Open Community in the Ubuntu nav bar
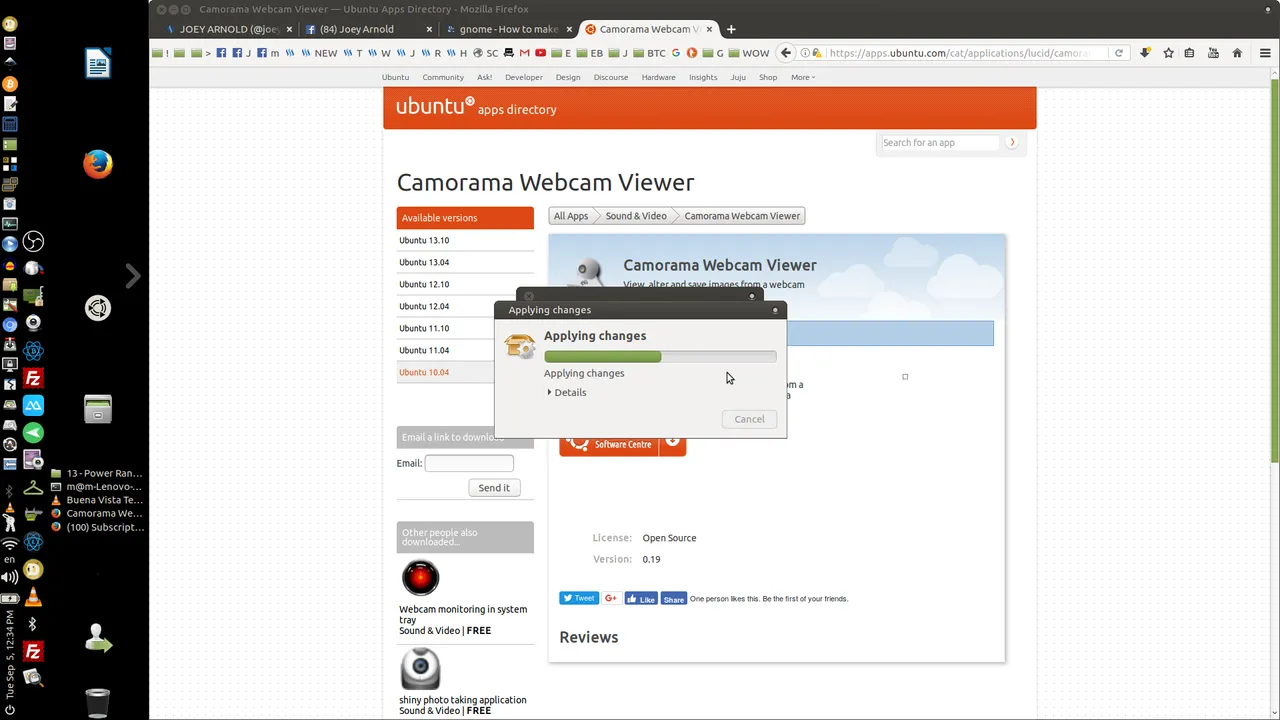This screenshot has height=720, width=1280. pos(443,77)
